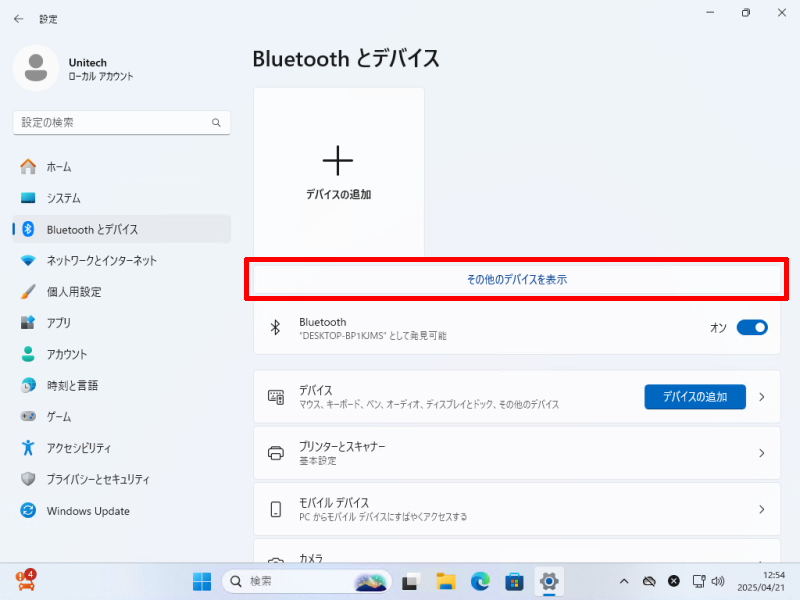Open プライバシーとセキュリティ page

coord(121,479)
